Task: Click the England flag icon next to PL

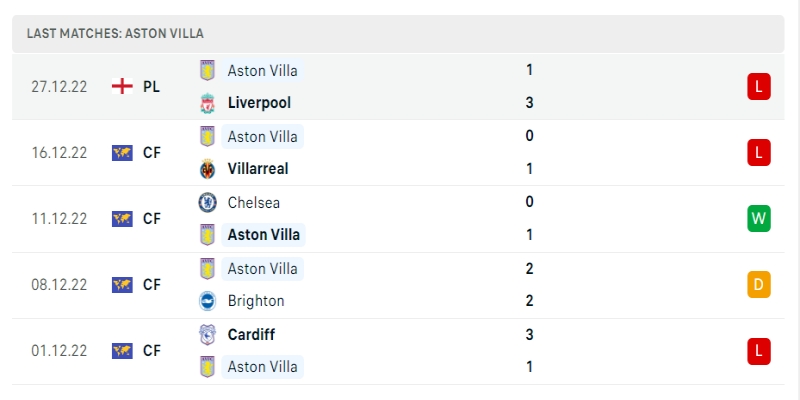Action: (x=123, y=86)
